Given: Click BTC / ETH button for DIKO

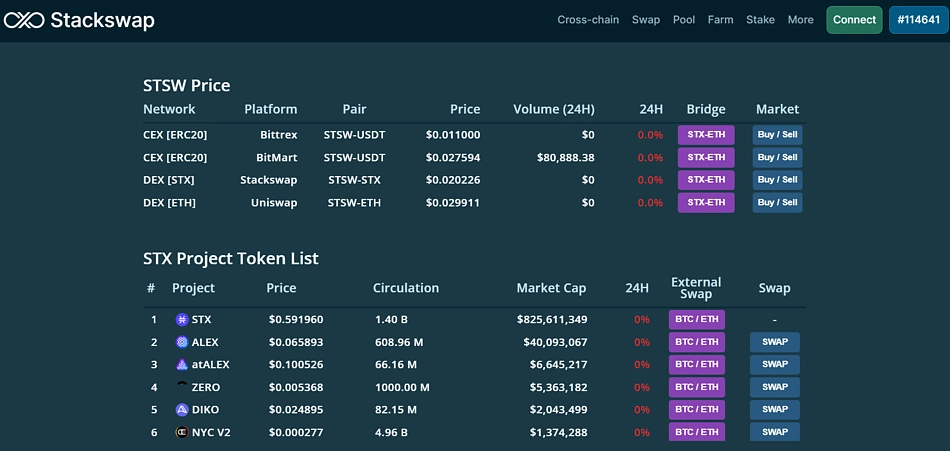Looking at the screenshot, I should coord(697,410).
